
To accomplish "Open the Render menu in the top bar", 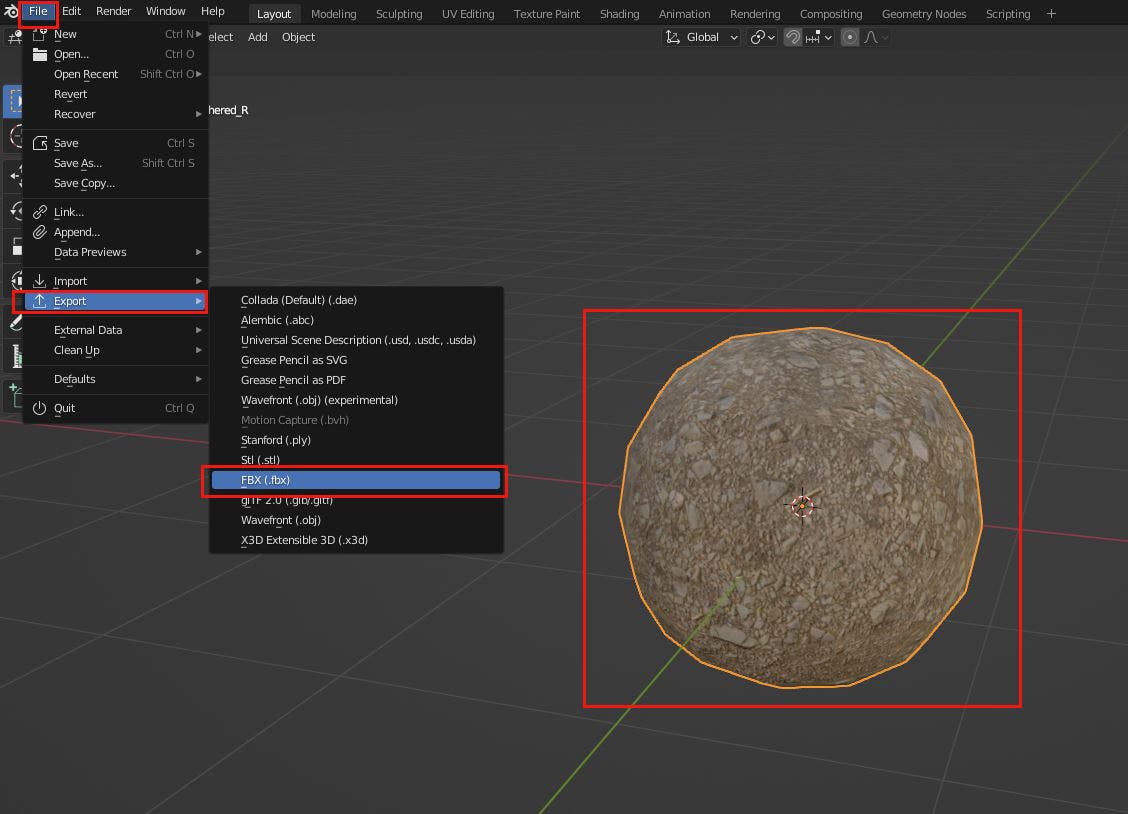I will click(x=113, y=12).
